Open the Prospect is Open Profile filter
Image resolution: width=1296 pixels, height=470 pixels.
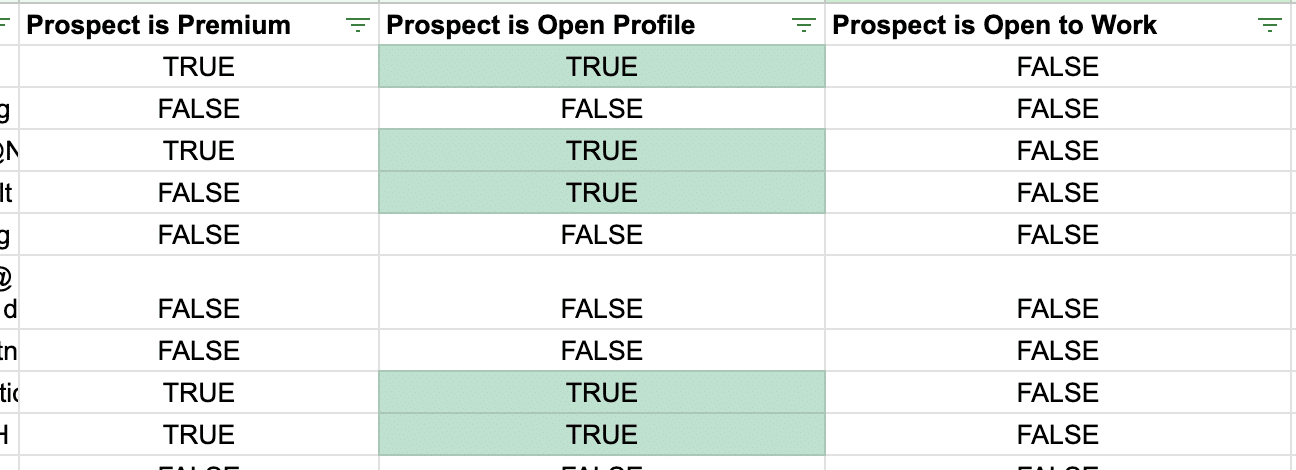point(803,26)
